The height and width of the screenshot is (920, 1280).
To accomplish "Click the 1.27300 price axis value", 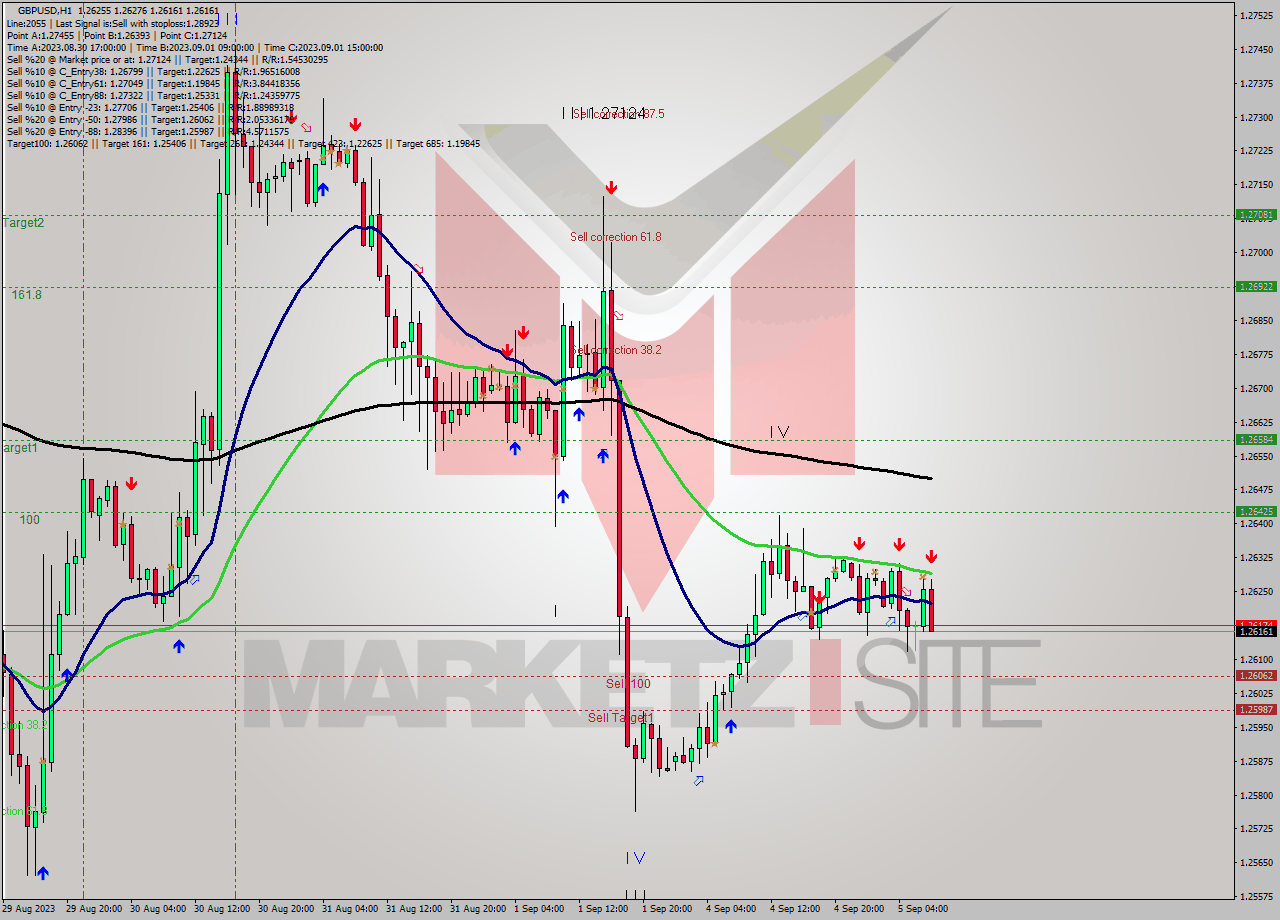I will pos(1256,118).
